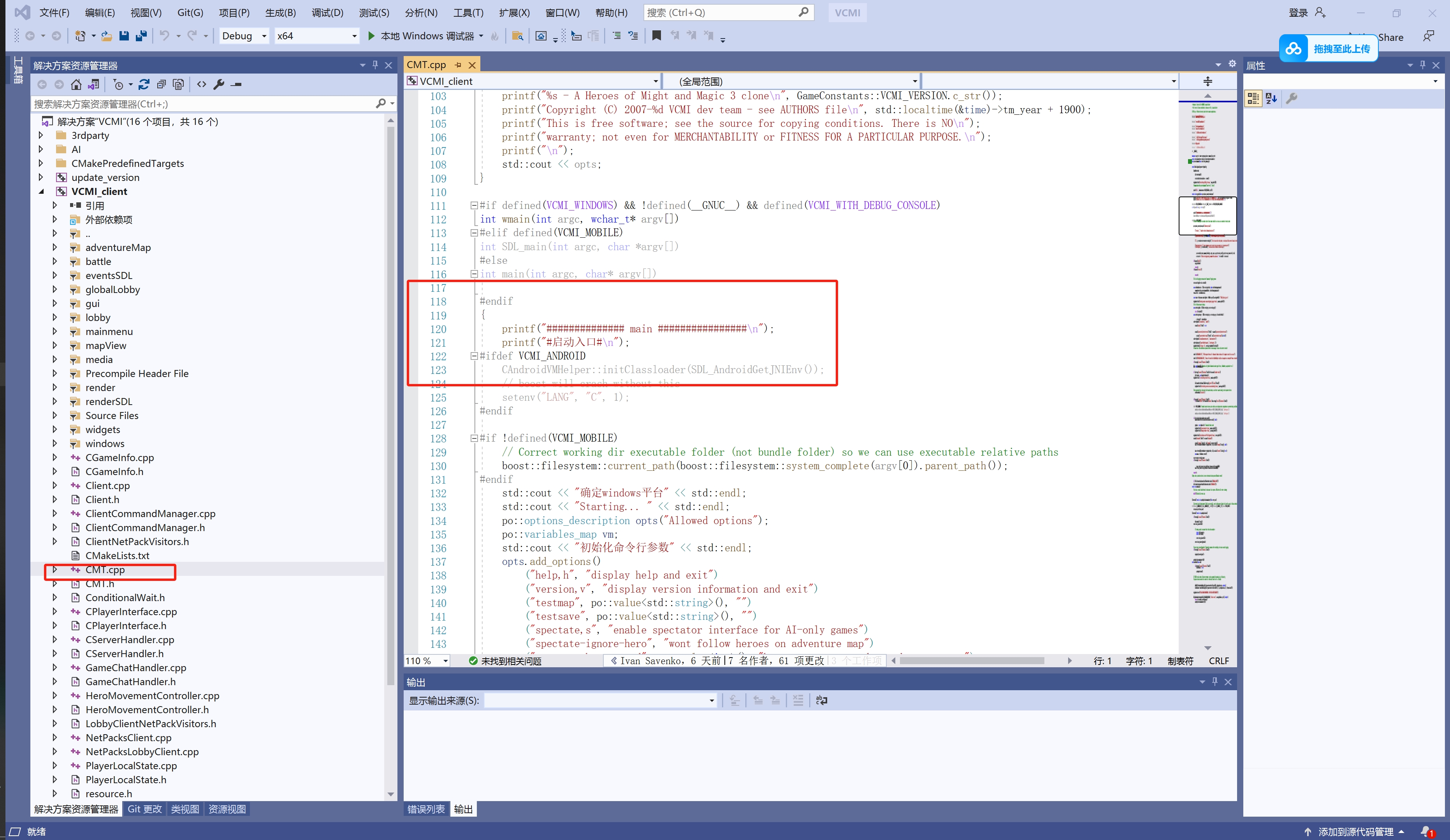Open the 文件(F) menu
Image resolution: width=1450 pixels, height=840 pixels.
point(54,13)
